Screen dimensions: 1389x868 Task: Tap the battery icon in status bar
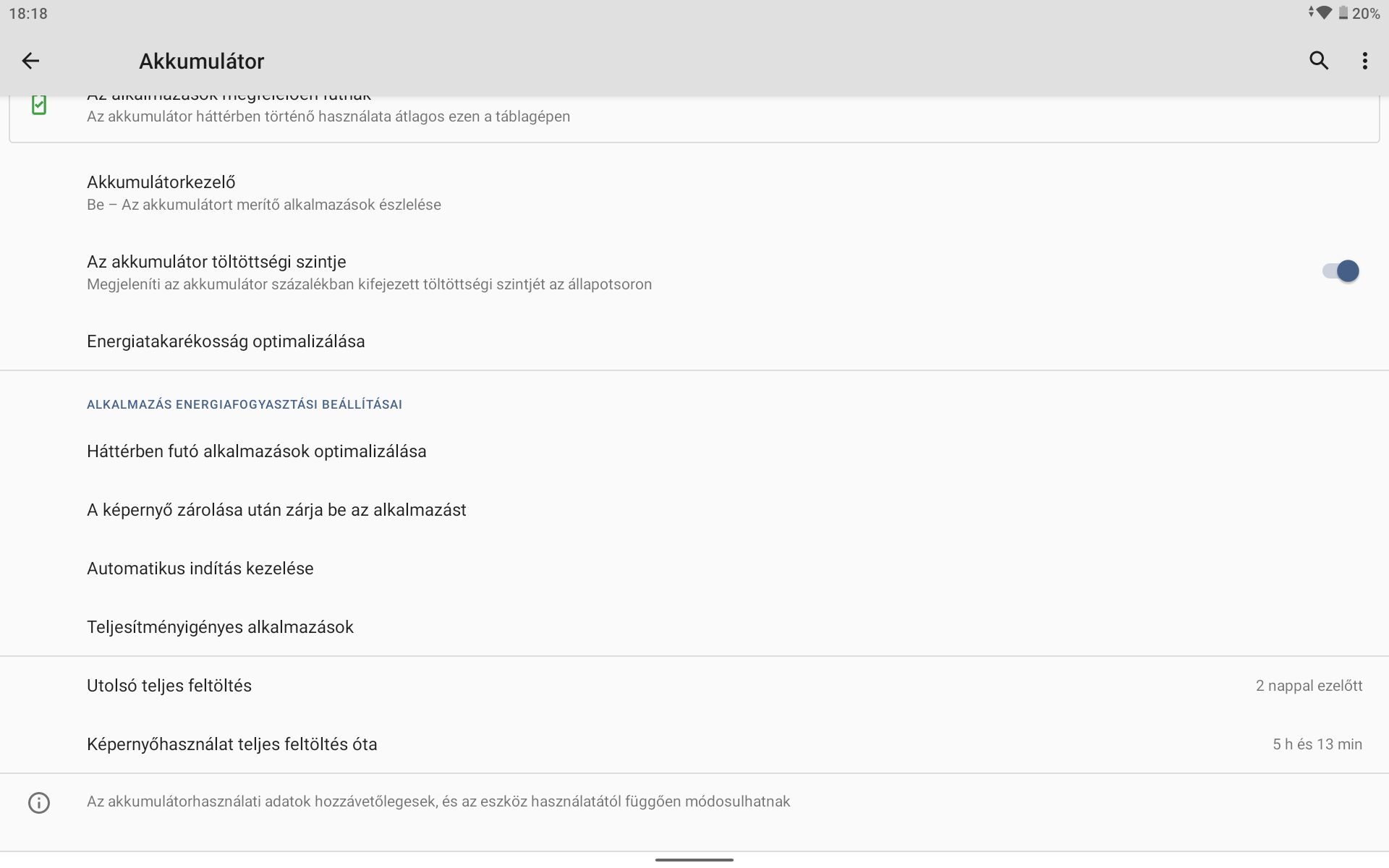click(1343, 13)
